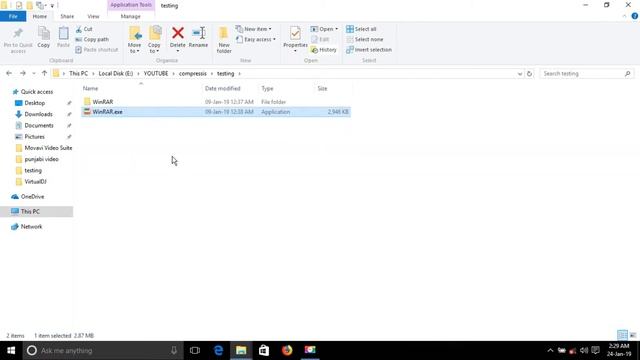The image size is (640, 360).
Task: Click the Copy ribbon button
Action: [44, 38]
